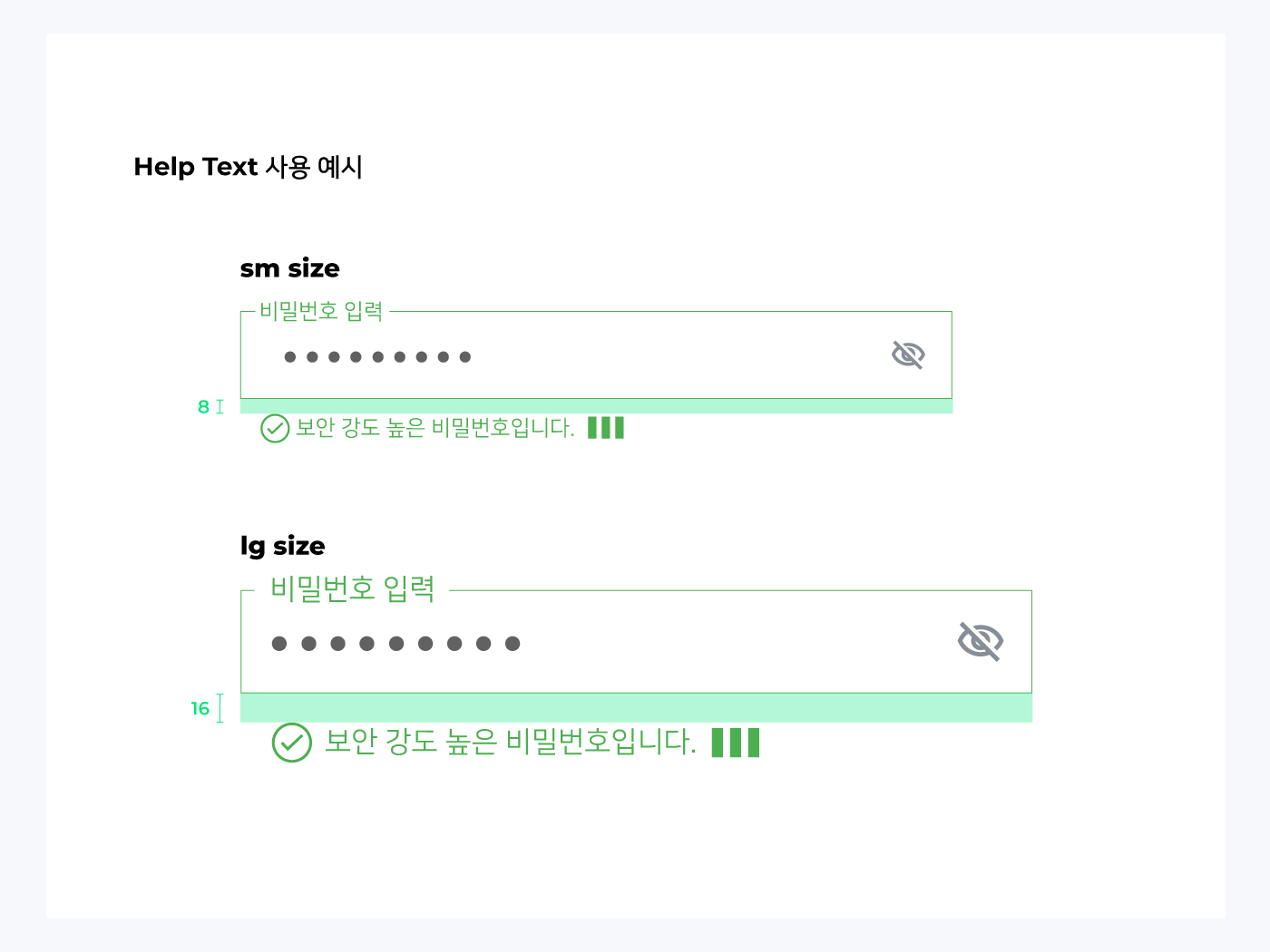This screenshot has height=952, width=1270.
Task: Click the lg size password strength bars
Action: point(736,742)
